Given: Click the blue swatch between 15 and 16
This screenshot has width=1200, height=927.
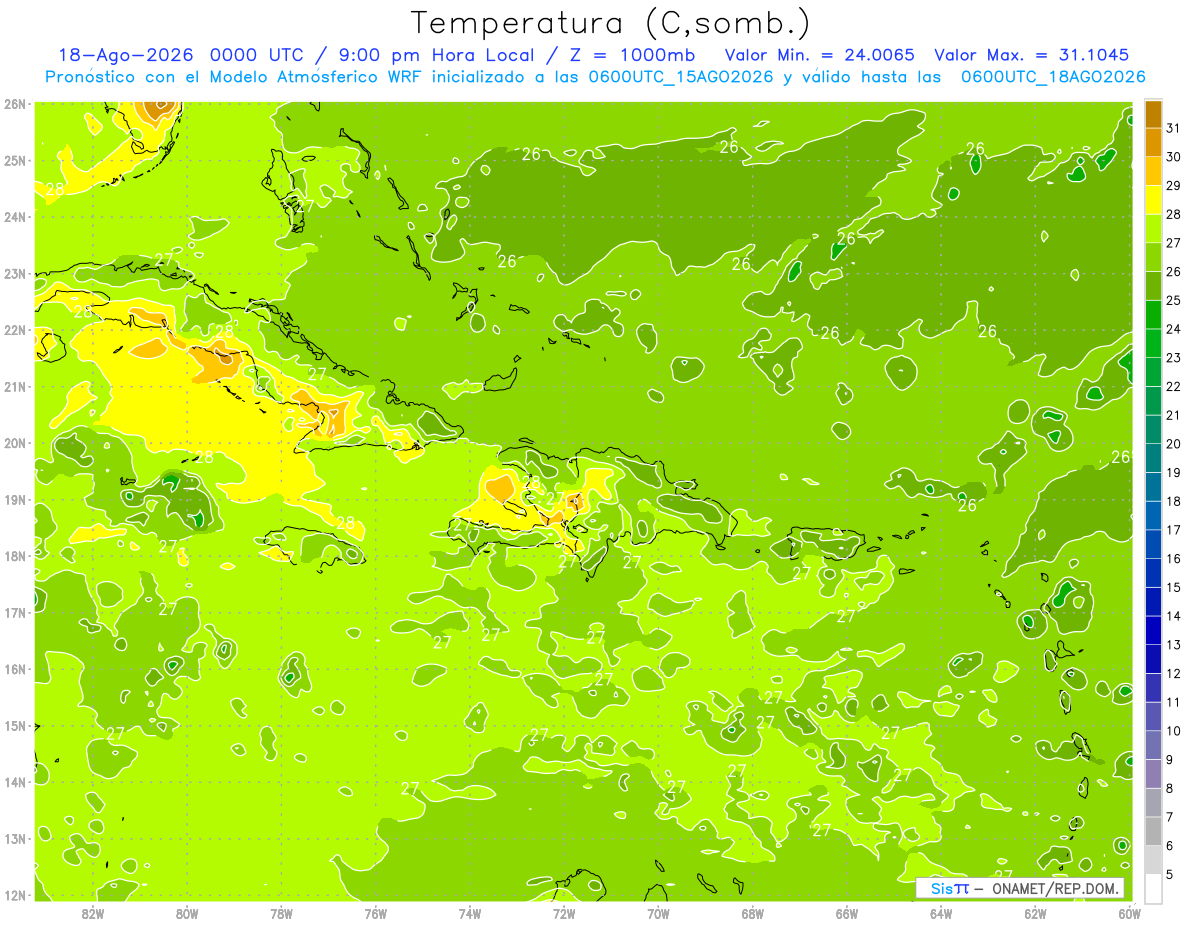Looking at the screenshot, I should [x=1153, y=572].
